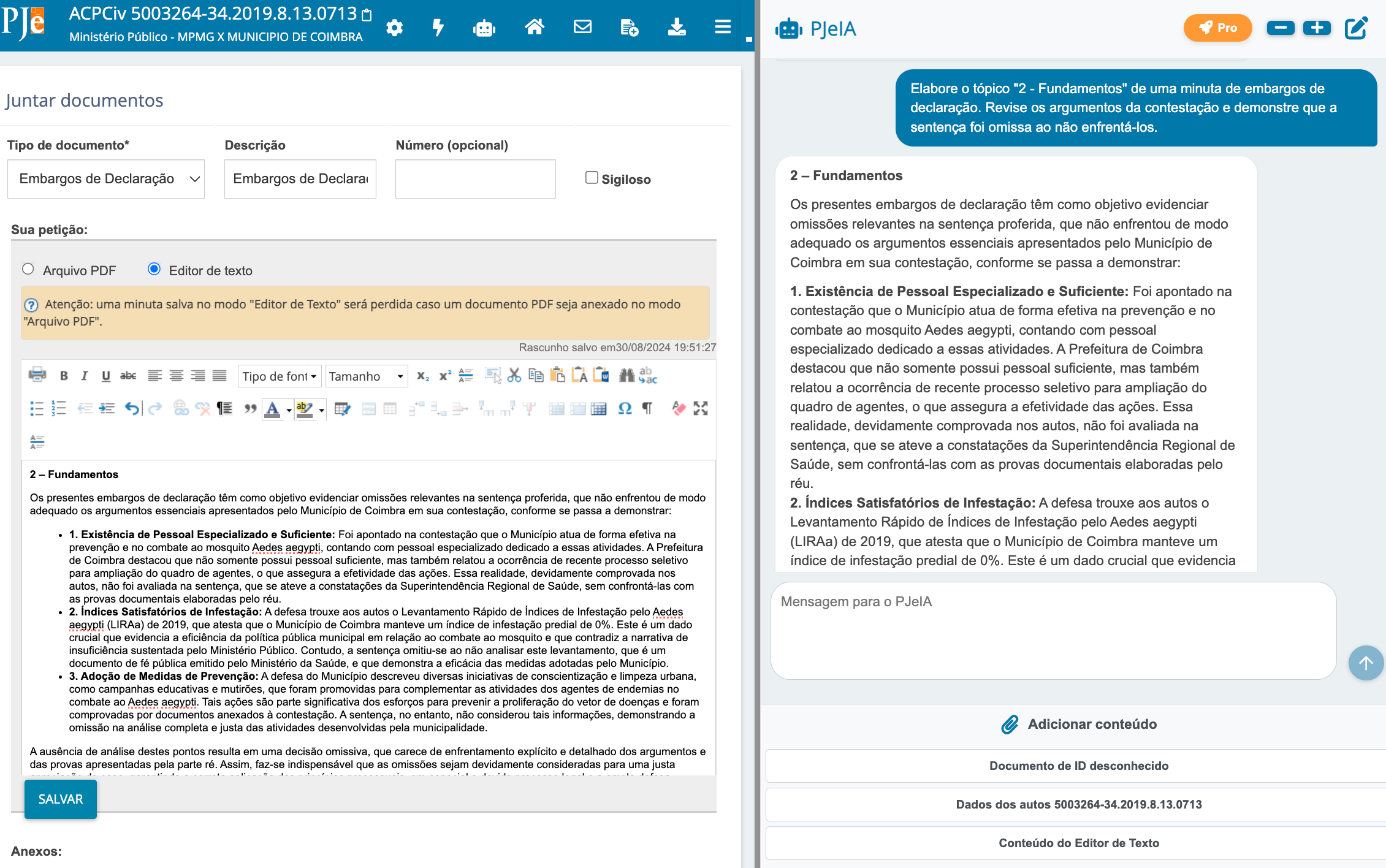The height and width of the screenshot is (868, 1386).
Task: Align text left in the editor
Action: pyautogui.click(x=155, y=376)
